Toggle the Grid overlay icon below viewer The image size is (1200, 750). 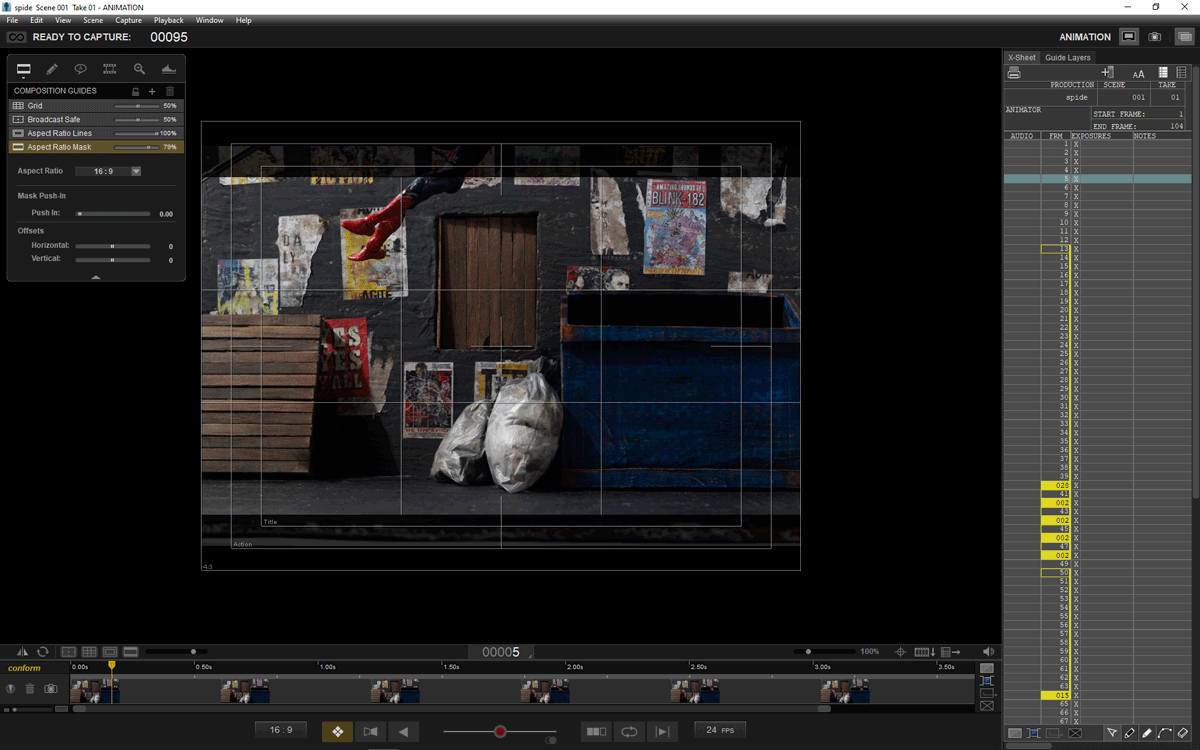[x=89, y=652]
